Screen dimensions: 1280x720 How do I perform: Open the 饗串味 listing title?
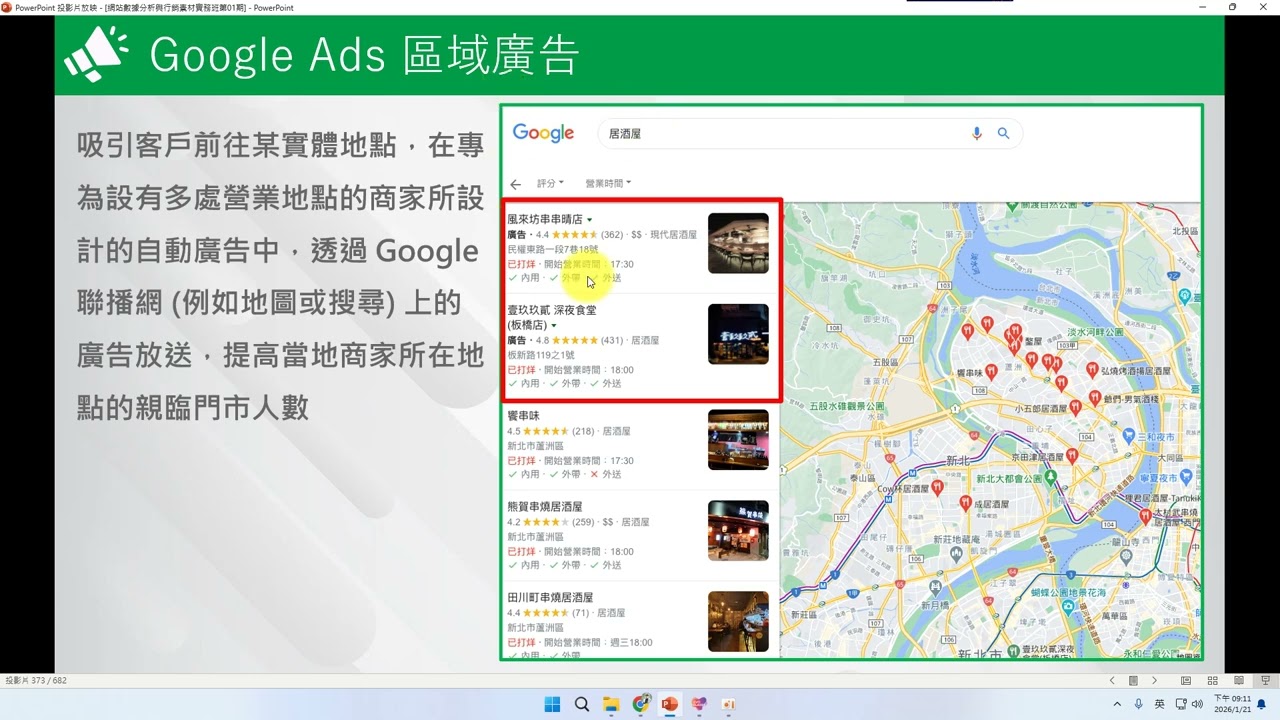click(523, 416)
